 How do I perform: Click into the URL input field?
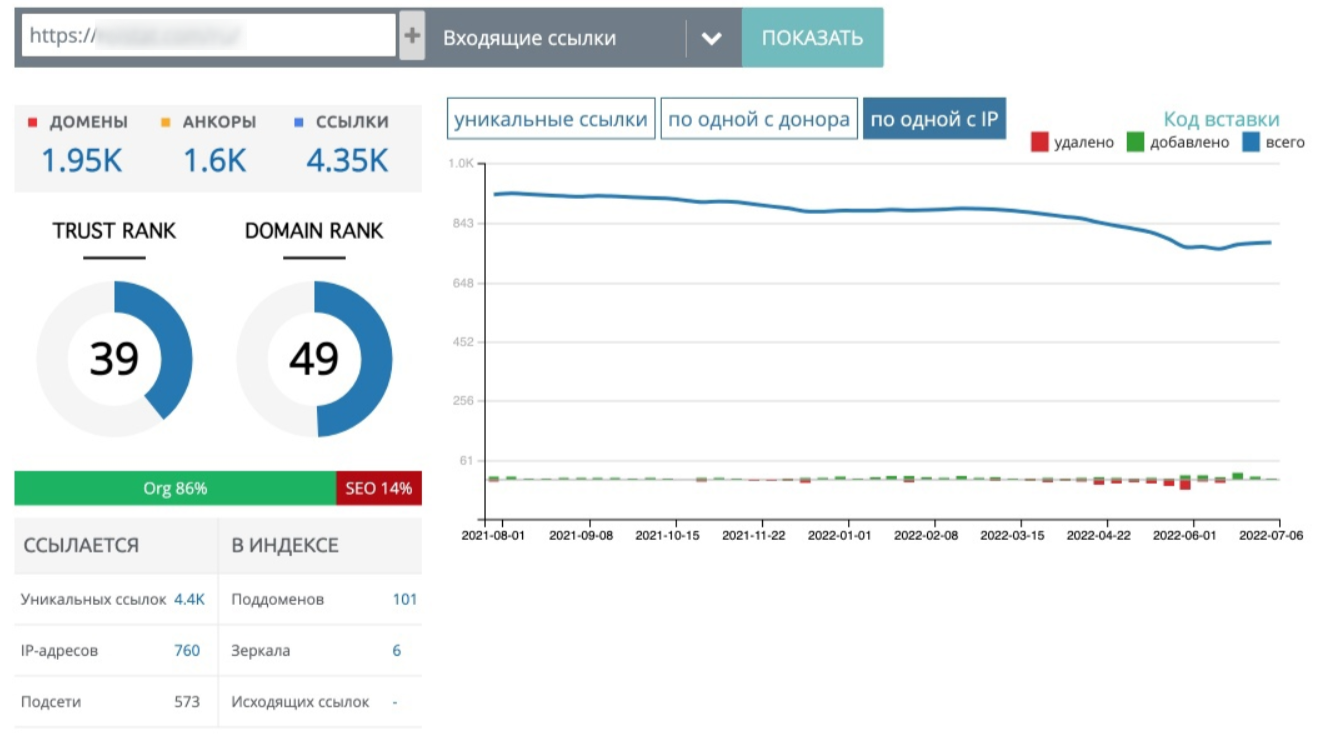point(208,36)
